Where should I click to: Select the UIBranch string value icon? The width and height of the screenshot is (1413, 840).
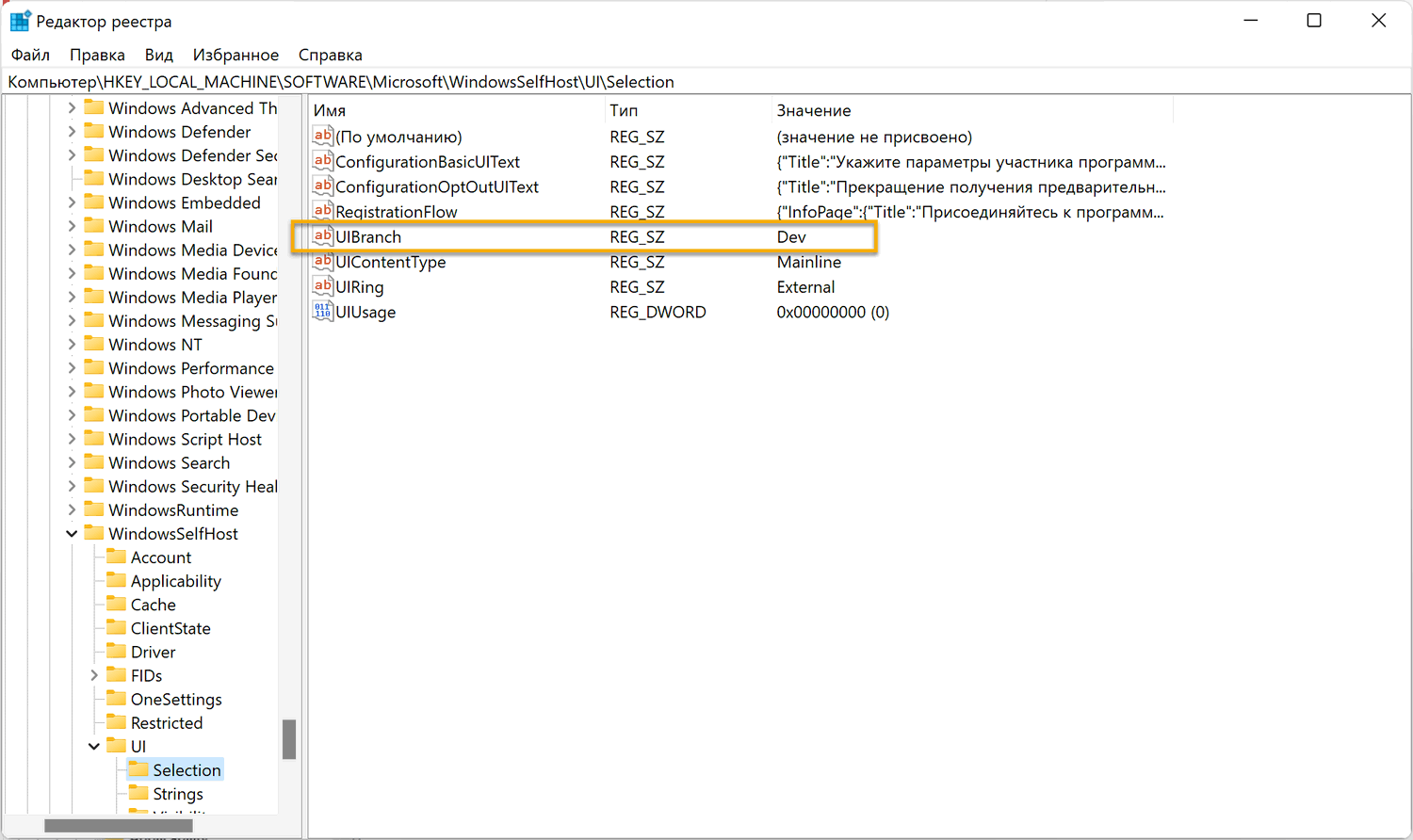coord(323,236)
